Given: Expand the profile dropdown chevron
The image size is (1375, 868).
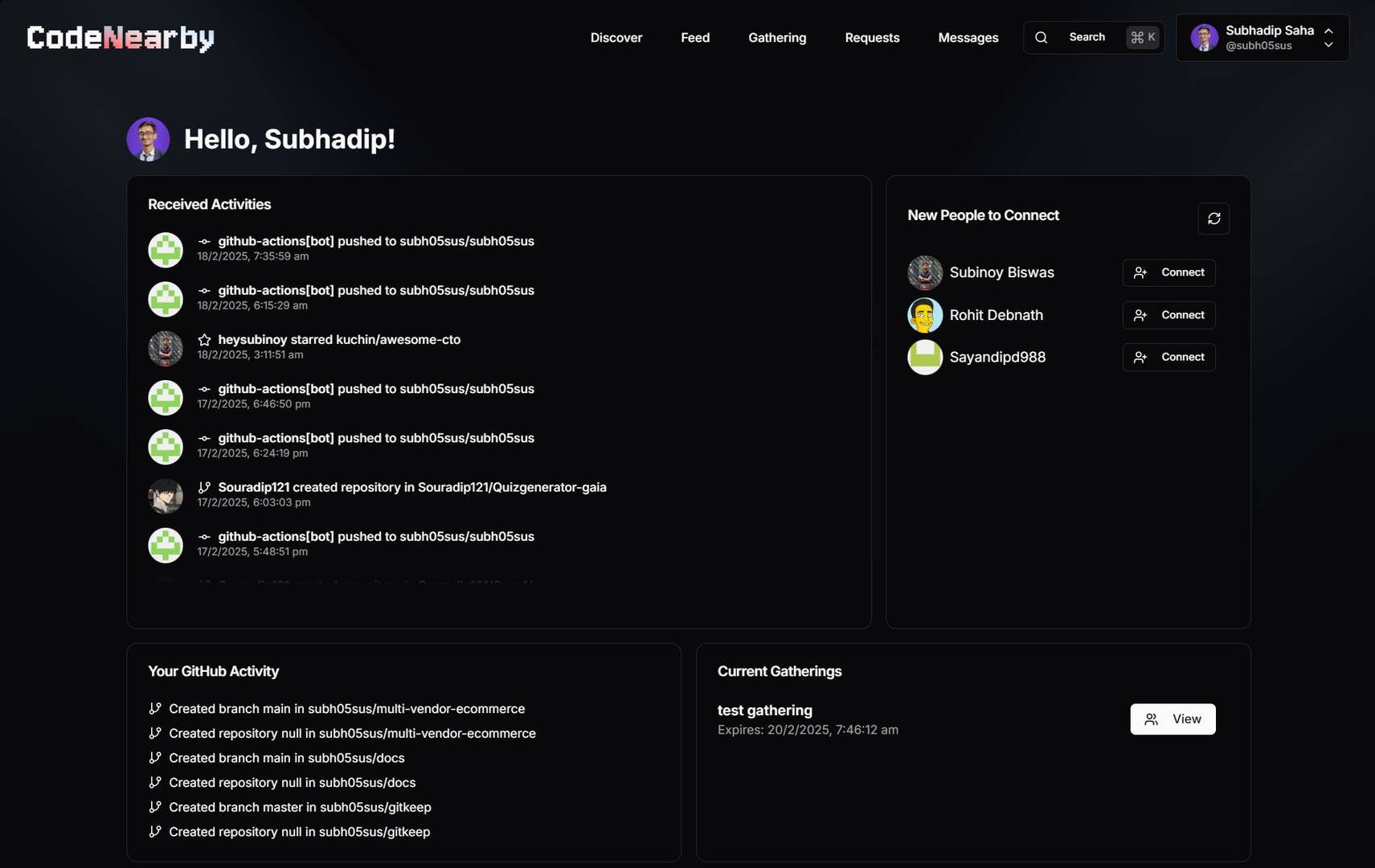Looking at the screenshot, I should pyautogui.click(x=1328, y=46).
